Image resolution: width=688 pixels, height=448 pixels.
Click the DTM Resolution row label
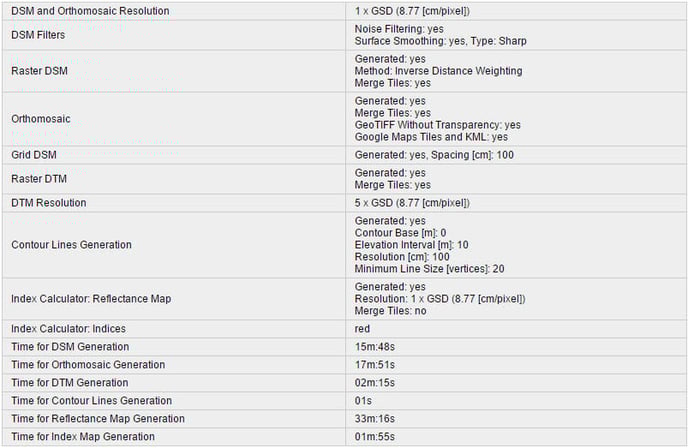point(49,203)
